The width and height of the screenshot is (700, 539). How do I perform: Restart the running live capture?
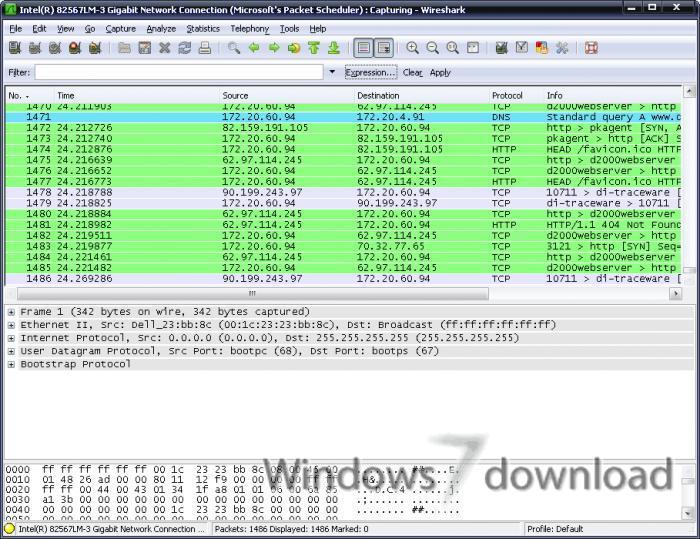tap(95, 48)
